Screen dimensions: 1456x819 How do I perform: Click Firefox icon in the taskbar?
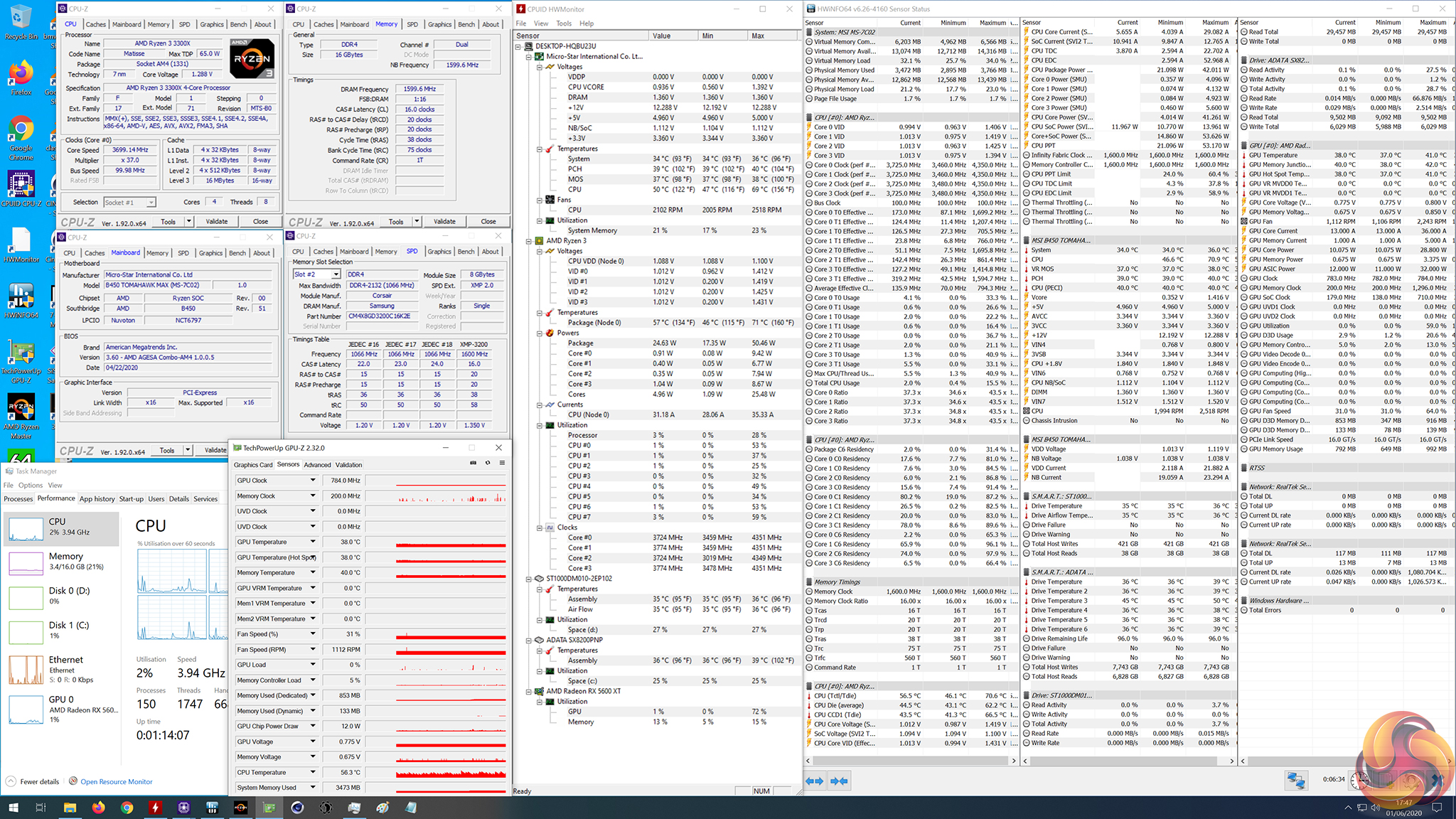(98, 808)
